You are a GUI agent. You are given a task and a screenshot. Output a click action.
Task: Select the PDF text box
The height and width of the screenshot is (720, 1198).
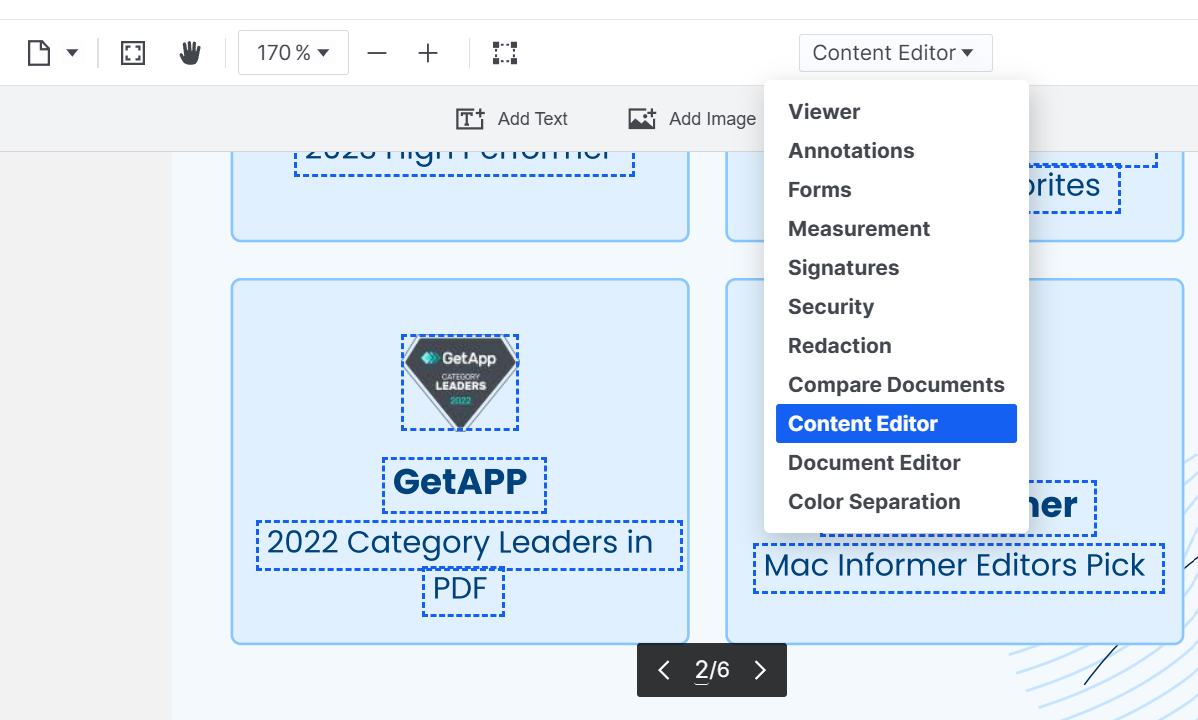point(463,591)
